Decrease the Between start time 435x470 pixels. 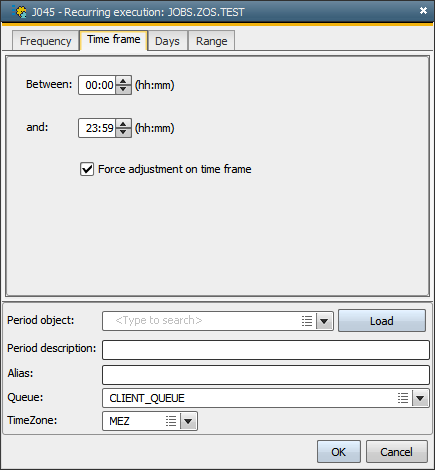pos(123,89)
